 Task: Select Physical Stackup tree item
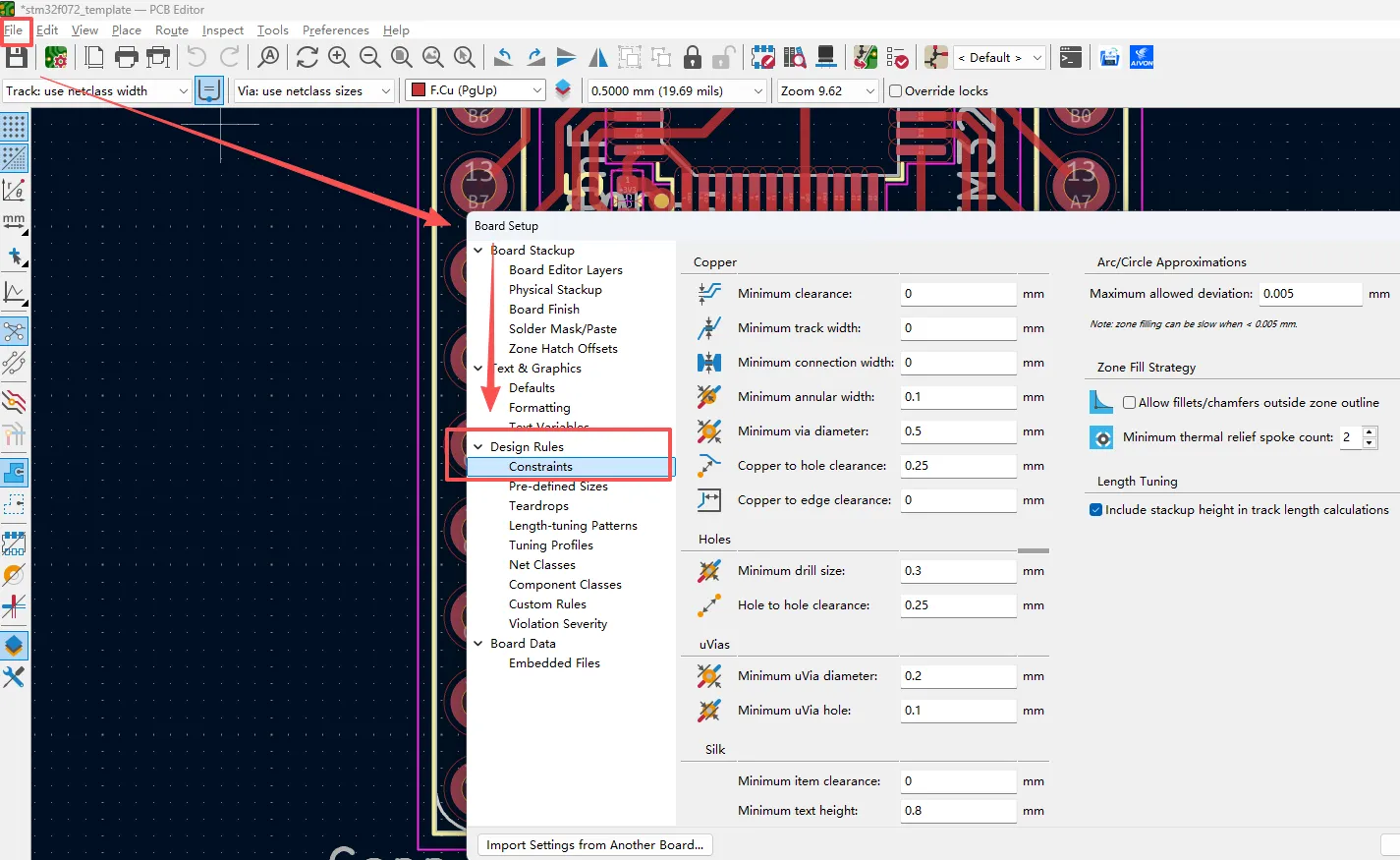click(x=555, y=289)
